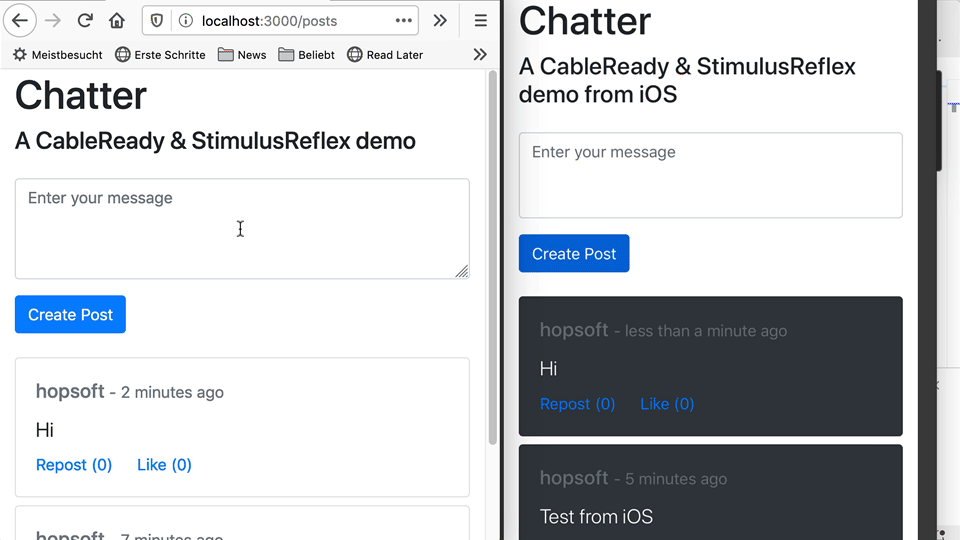Click the '2 minutes ago' timestamp
This screenshot has width=960, height=540.
pos(172,392)
